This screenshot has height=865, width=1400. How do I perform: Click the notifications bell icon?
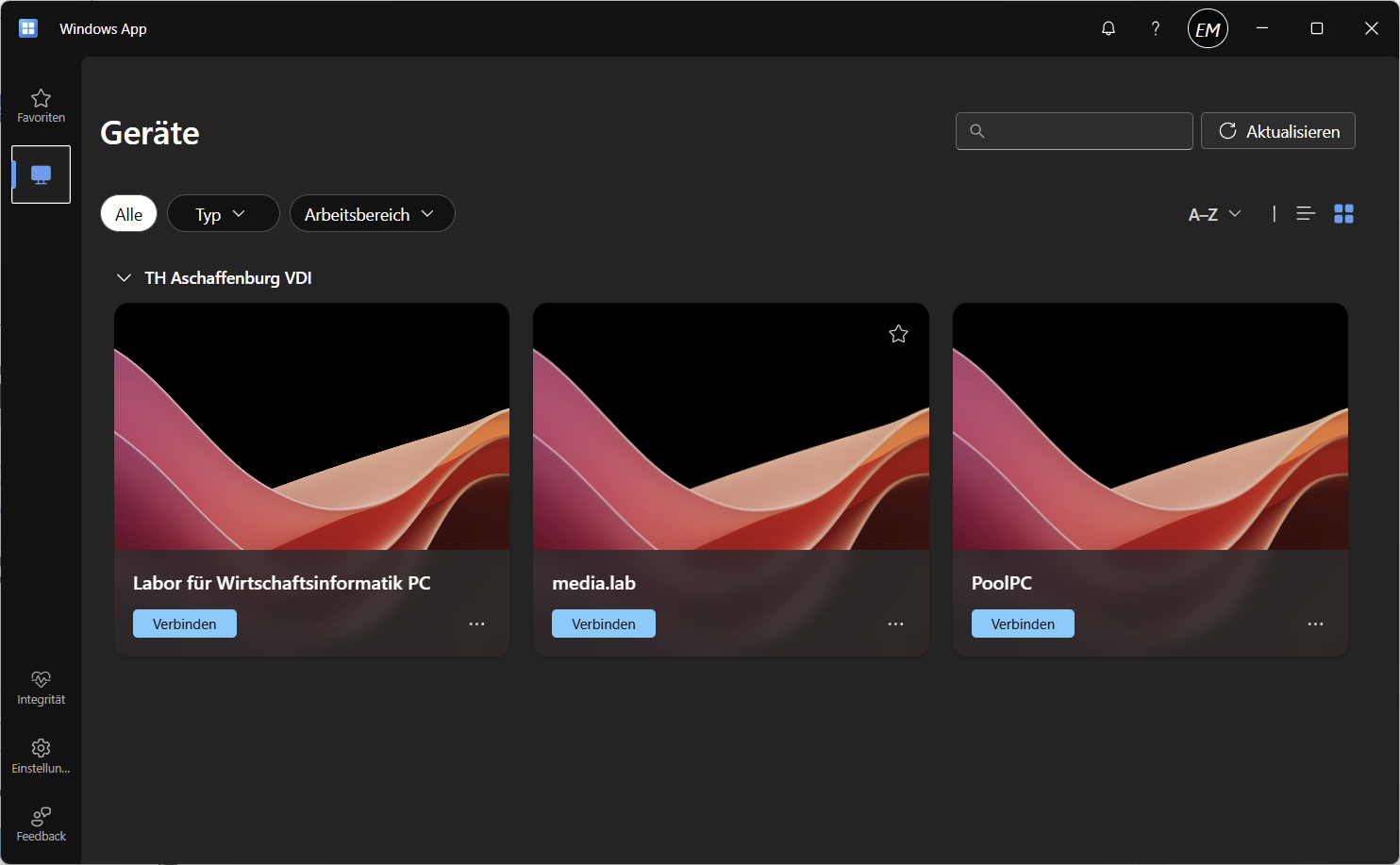point(1108,28)
